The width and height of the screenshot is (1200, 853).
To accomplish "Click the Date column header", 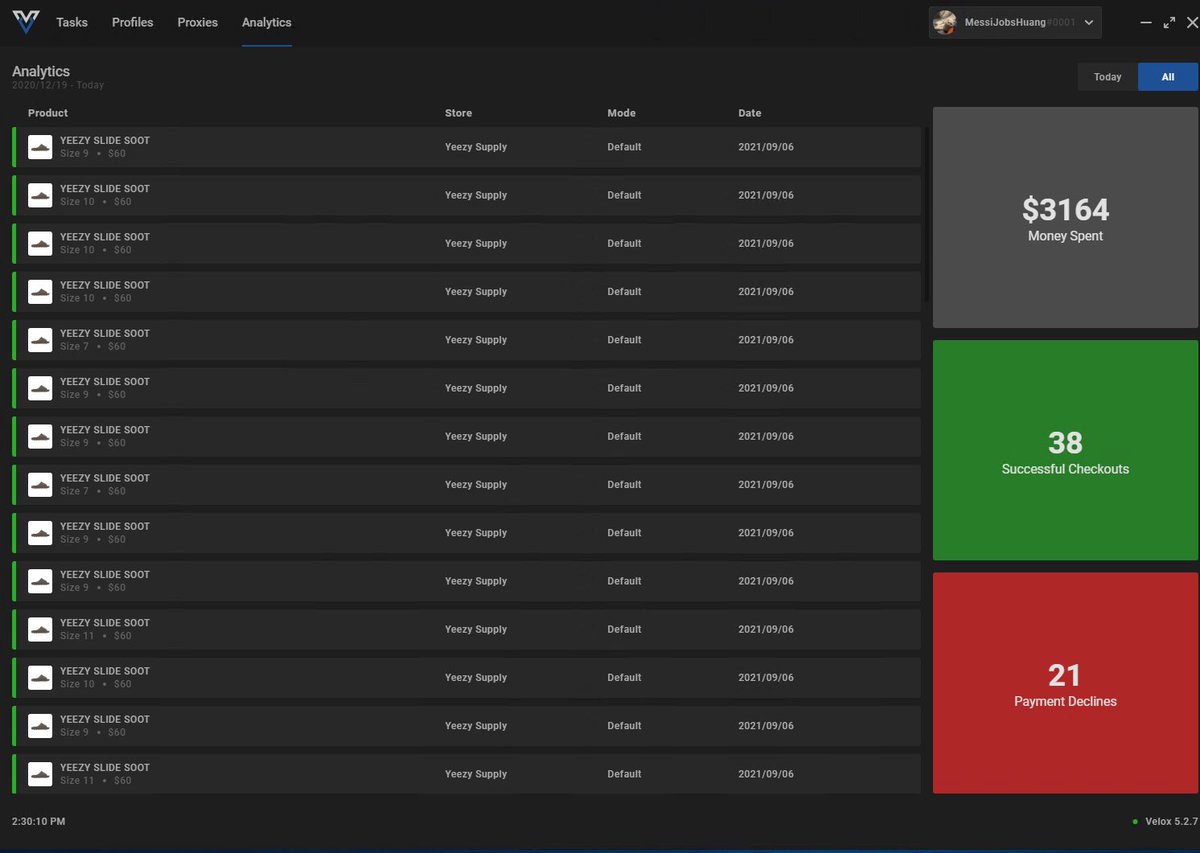I will (750, 113).
